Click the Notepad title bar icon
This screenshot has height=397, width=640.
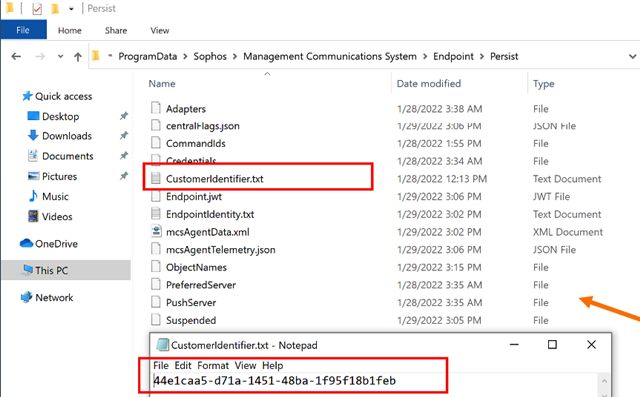point(162,345)
